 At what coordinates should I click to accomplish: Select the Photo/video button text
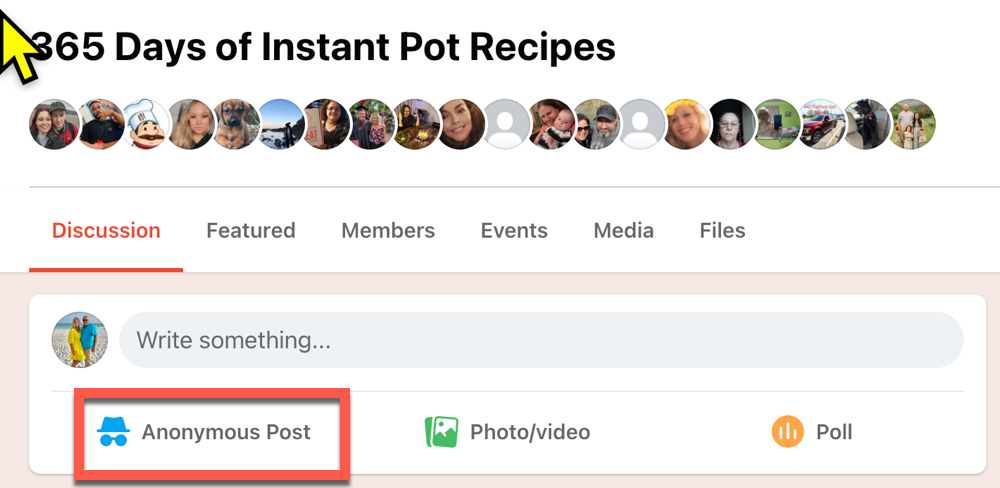pyautogui.click(x=530, y=432)
